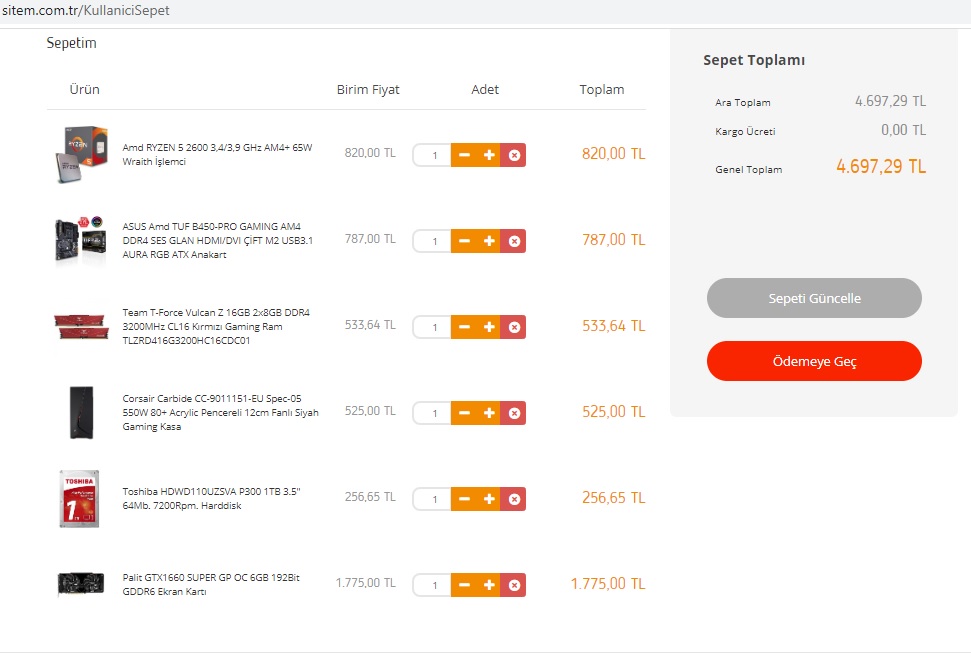Viewport: 971px width, 653px height.
Task: Click the red RAM sticks thumbnail
Action: [x=81, y=326]
